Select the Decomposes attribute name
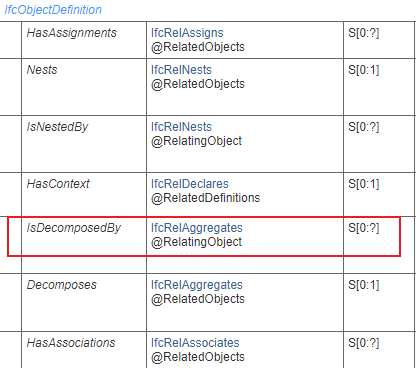The height and width of the screenshot is (368, 416). click(x=62, y=285)
